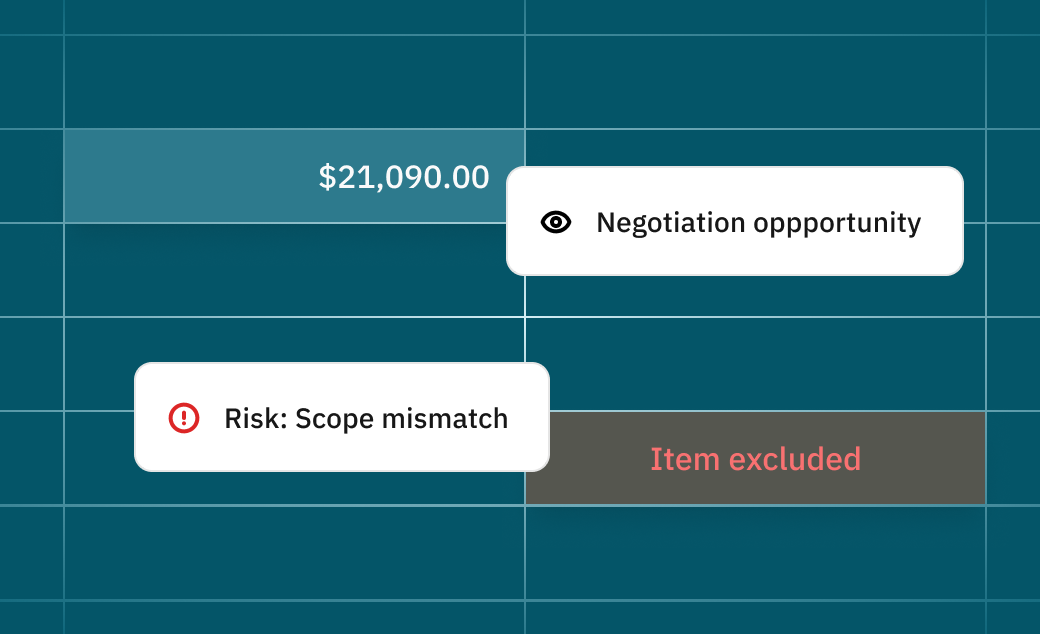Select empty cell directly below Item excluded
Screen dimensions: 1040x634
click(x=755, y=552)
